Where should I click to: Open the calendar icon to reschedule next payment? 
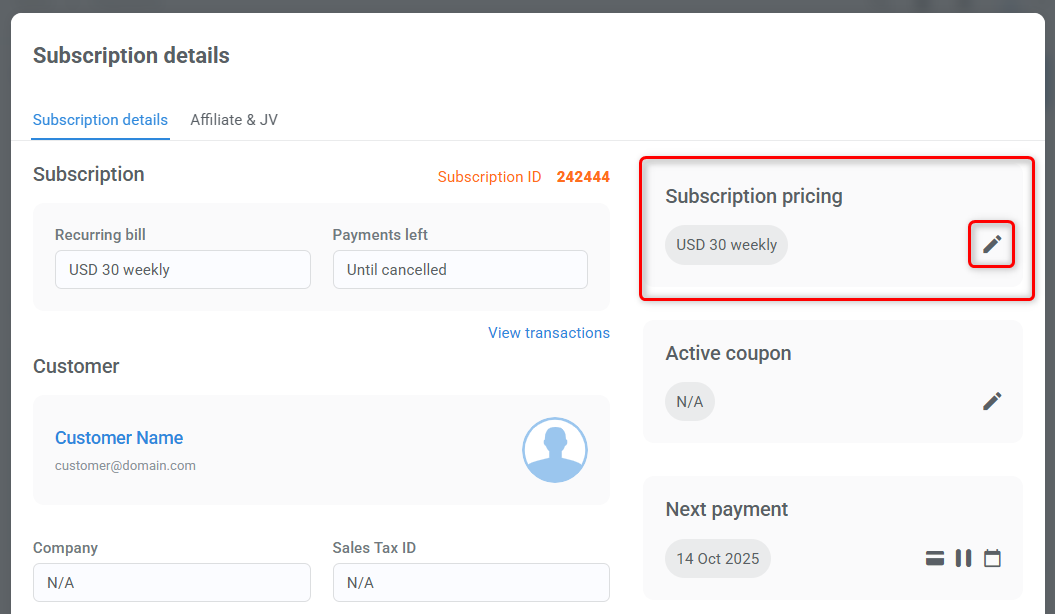(992, 558)
